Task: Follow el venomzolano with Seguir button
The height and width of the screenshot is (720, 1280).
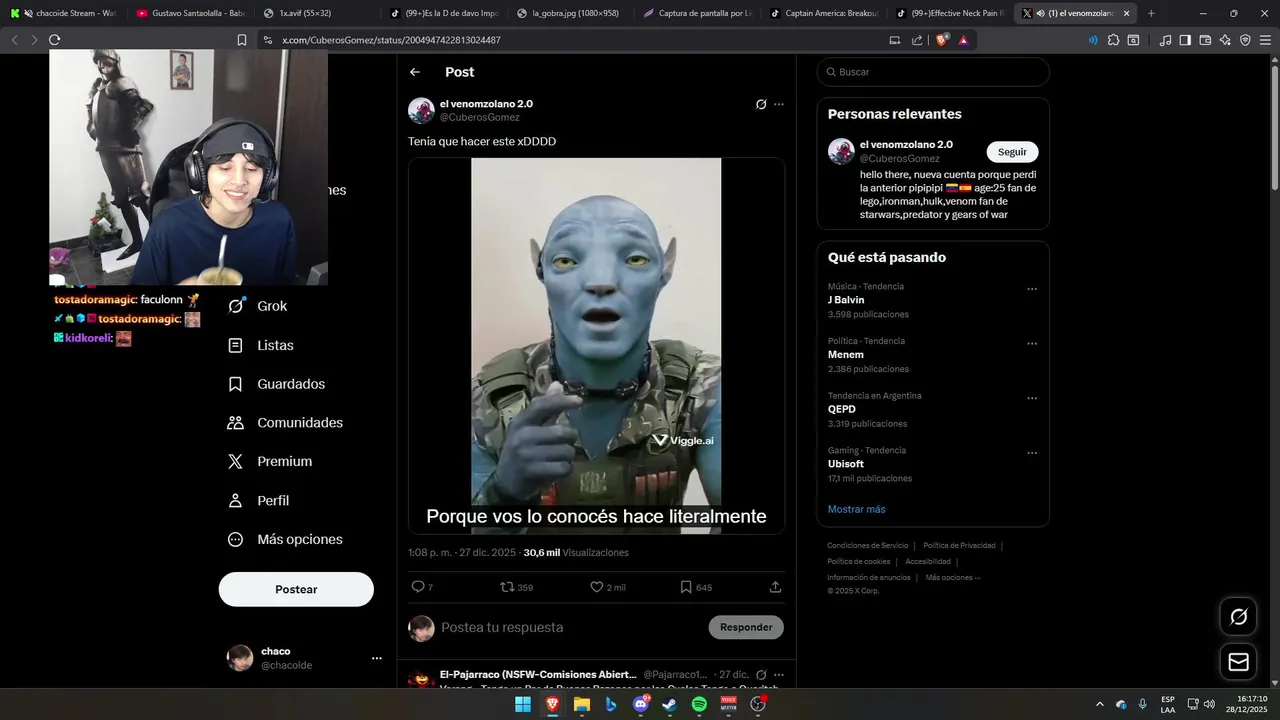Action: tap(1012, 152)
